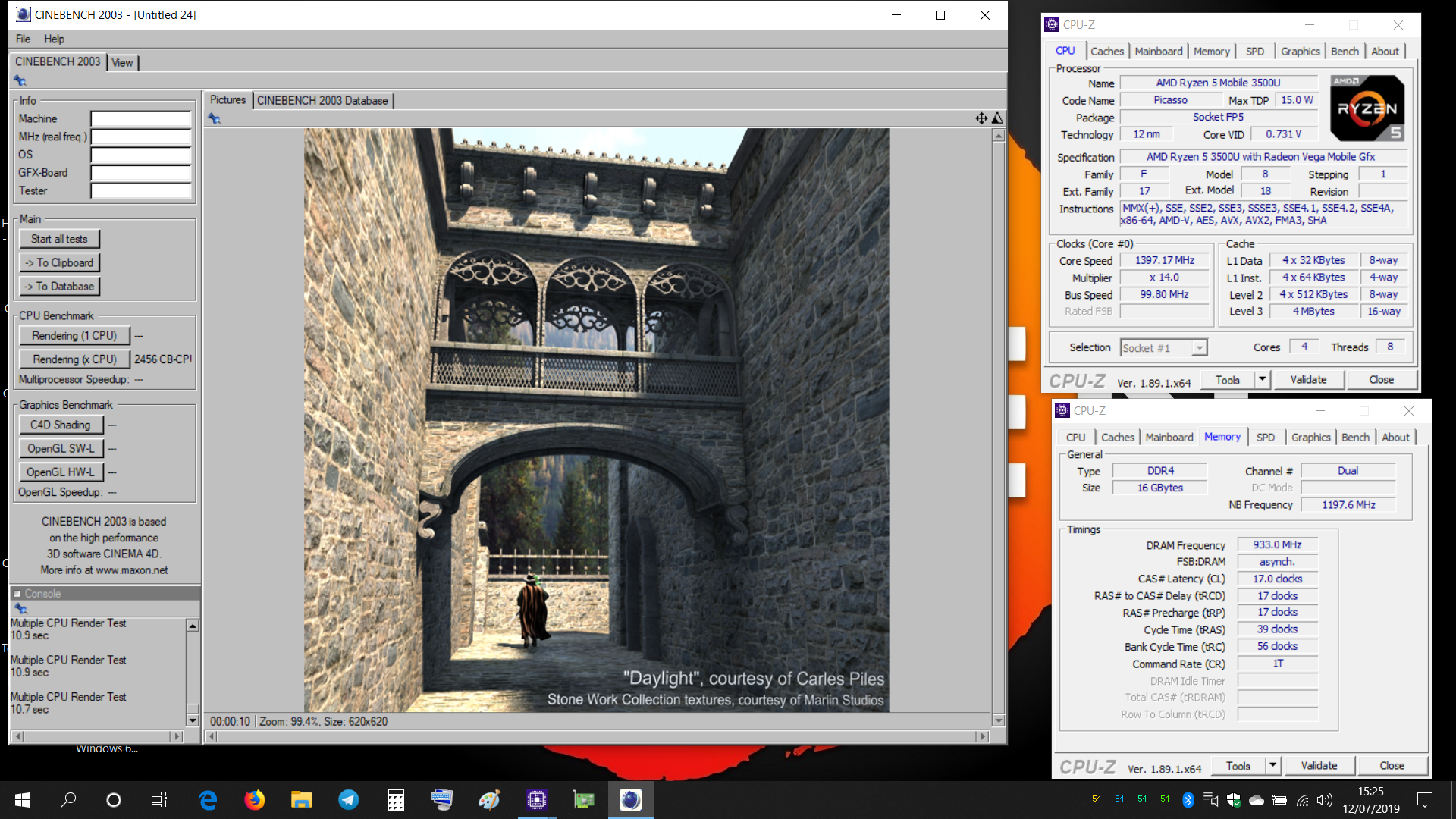Click the To Database button
The image size is (1456, 819).
[x=59, y=287]
